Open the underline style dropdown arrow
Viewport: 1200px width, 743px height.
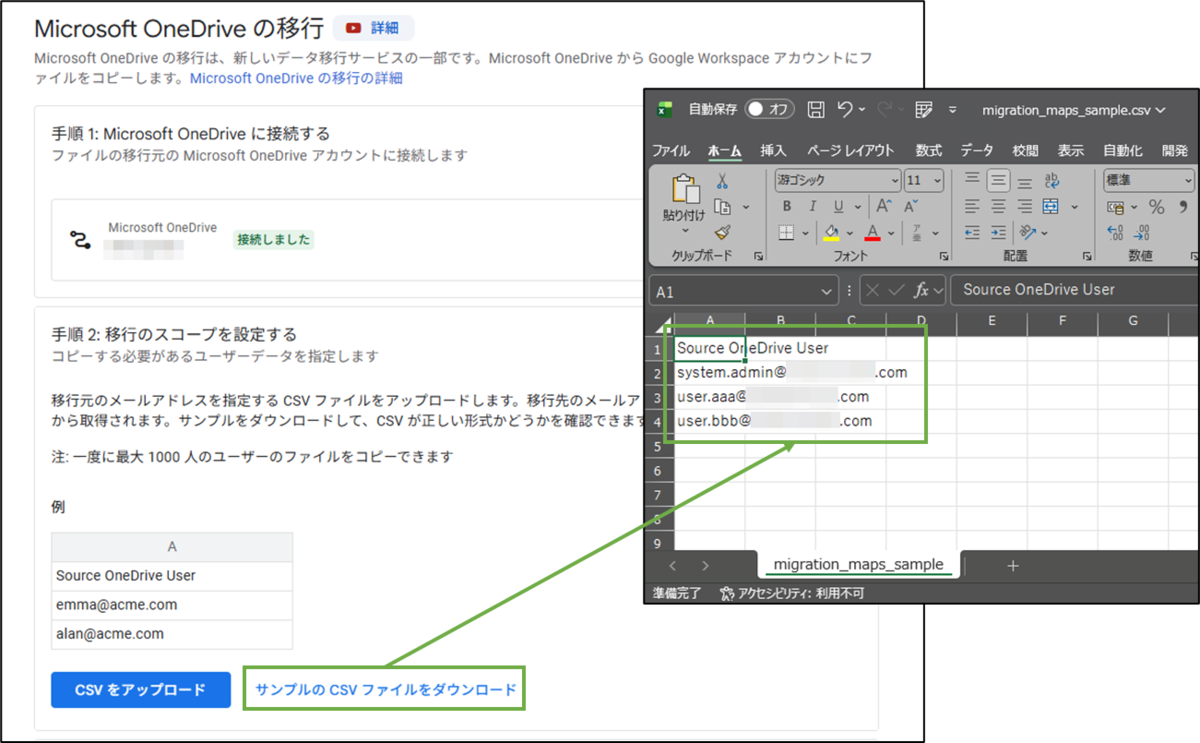(858, 206)
